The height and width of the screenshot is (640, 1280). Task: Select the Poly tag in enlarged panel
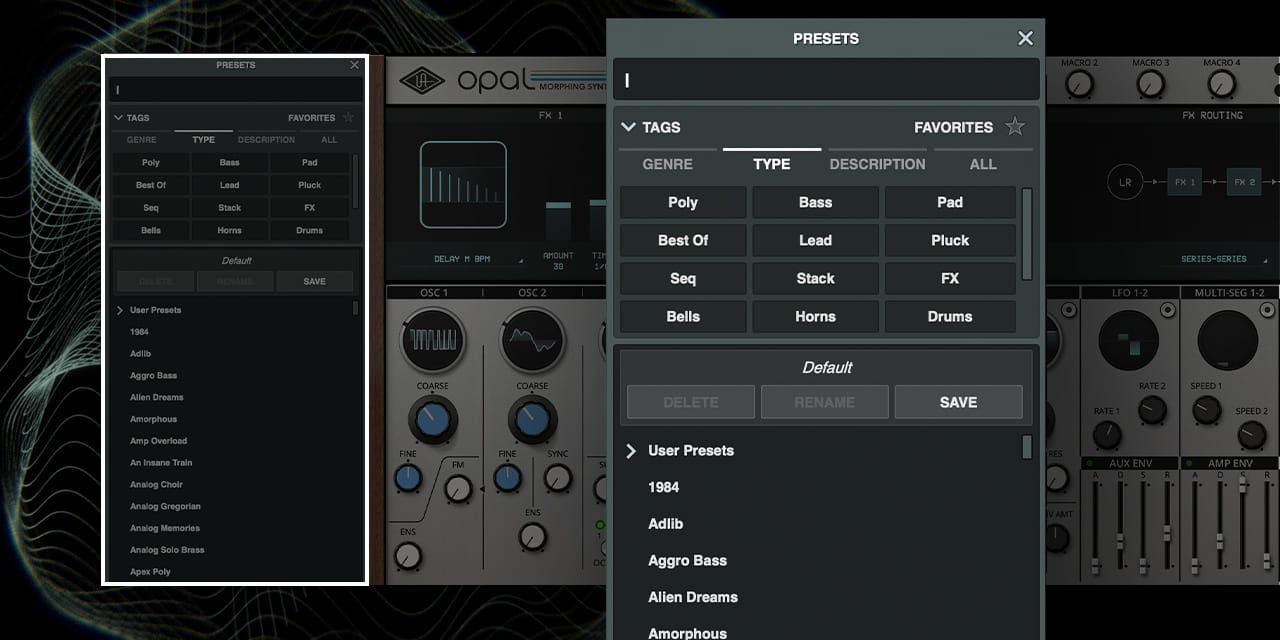click(683, 202)
